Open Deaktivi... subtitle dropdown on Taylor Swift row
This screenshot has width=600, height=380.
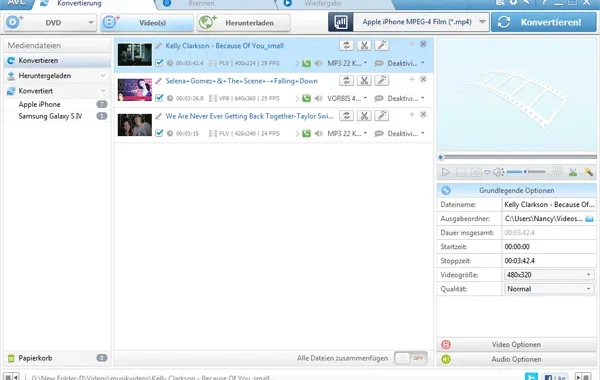[406, 134]
